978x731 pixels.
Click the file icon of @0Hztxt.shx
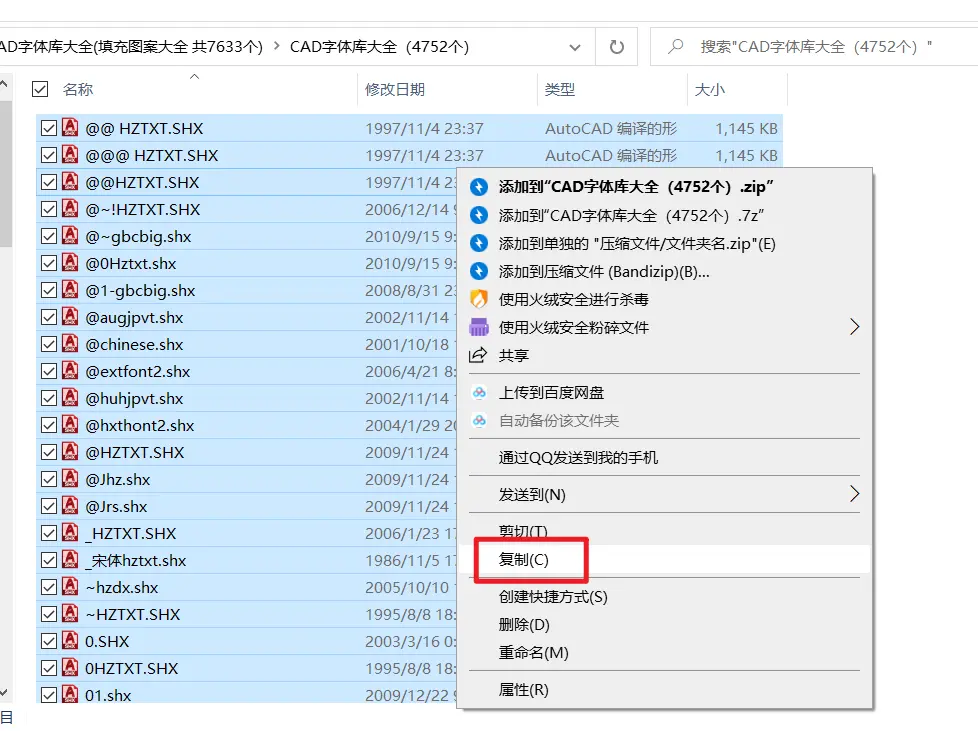[x=70, y=263]
